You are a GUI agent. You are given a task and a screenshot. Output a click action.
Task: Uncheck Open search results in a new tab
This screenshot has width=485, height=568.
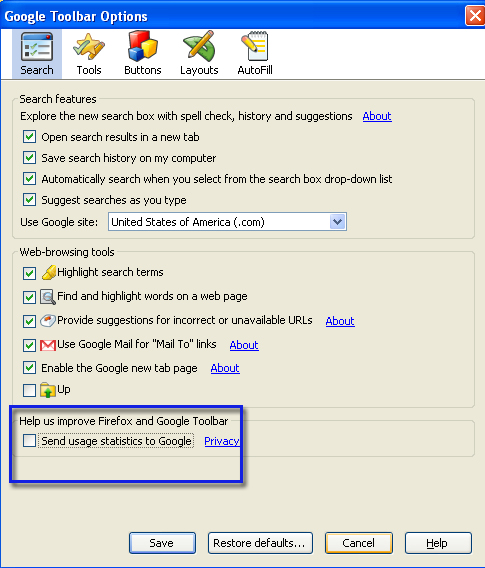(29, 137)
